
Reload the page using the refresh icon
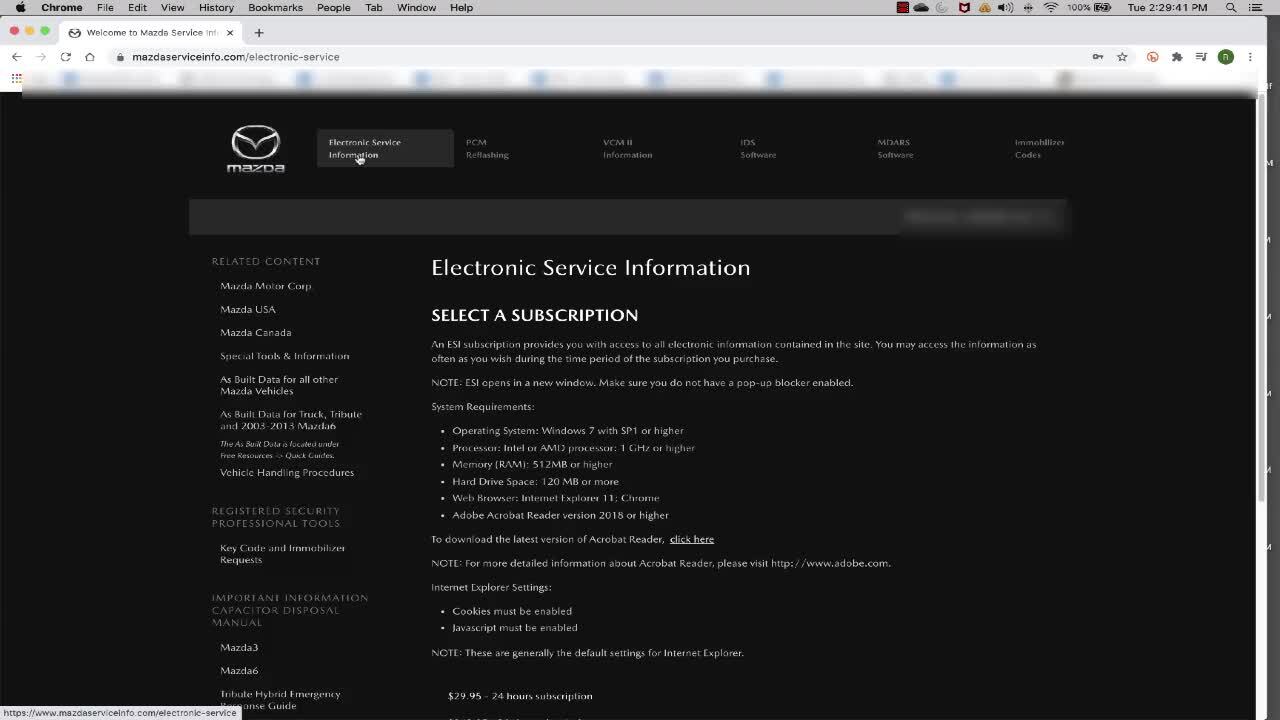click(66, 57)
